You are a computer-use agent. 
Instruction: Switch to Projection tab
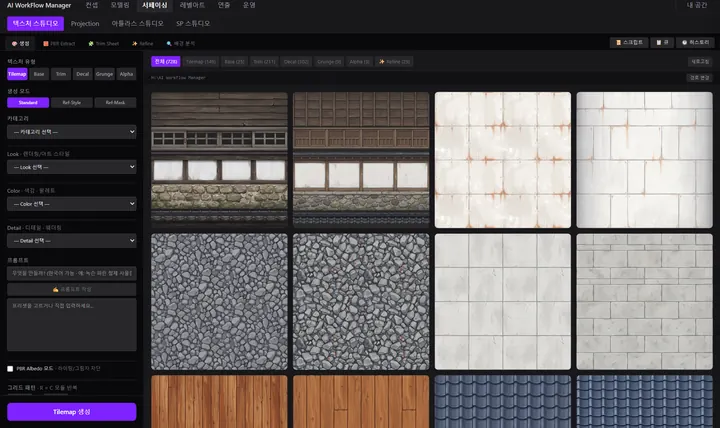click(85, 23)
